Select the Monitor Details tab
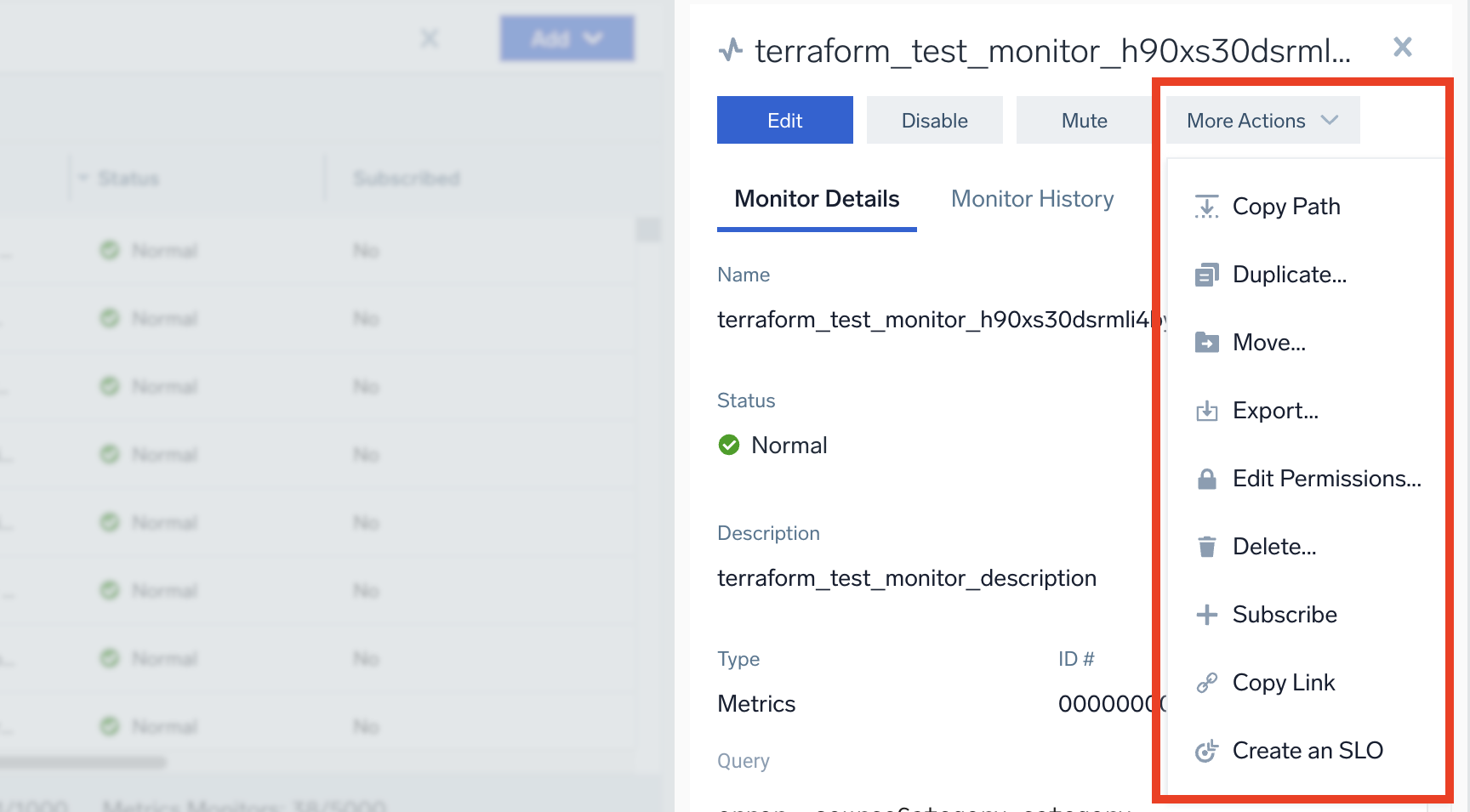The width and height of the screenshot is (1470, 812). (x=816, y=198)
